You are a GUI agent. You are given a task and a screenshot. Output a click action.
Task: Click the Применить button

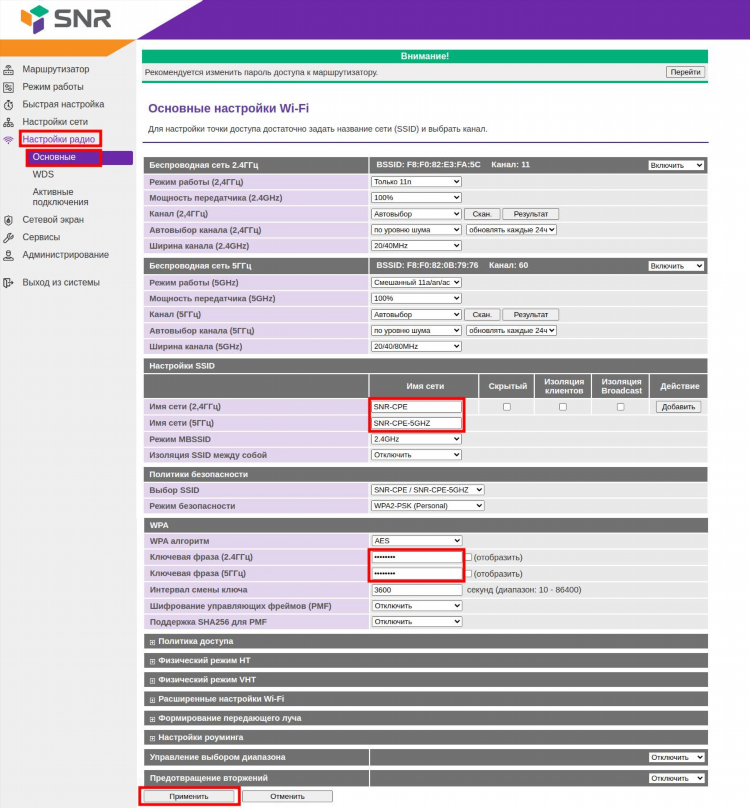[189, 797]
